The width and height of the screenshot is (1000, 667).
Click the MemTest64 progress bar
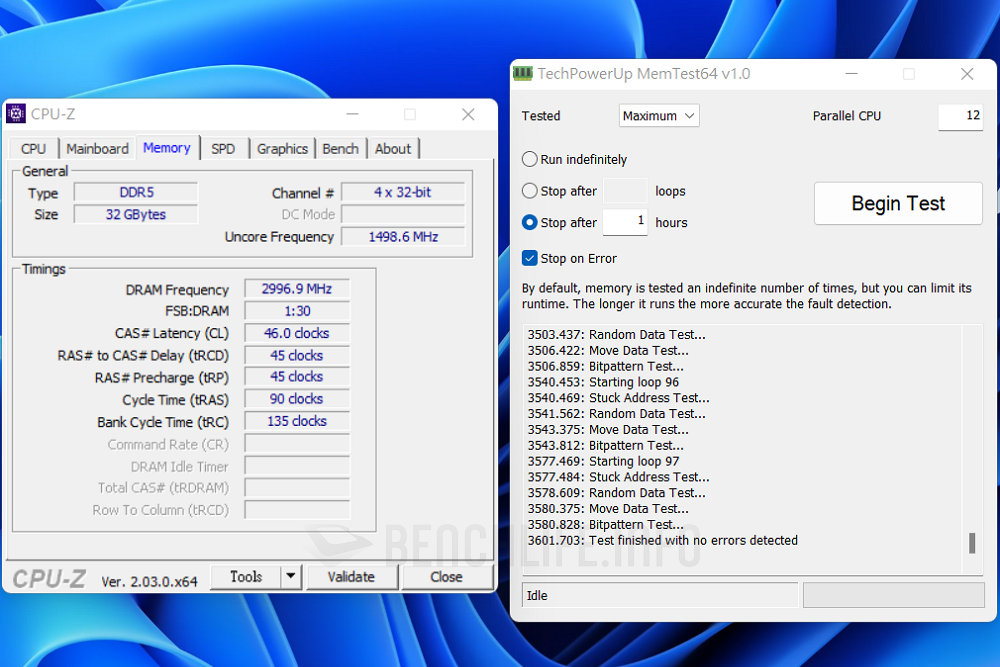tap(893, 595)
